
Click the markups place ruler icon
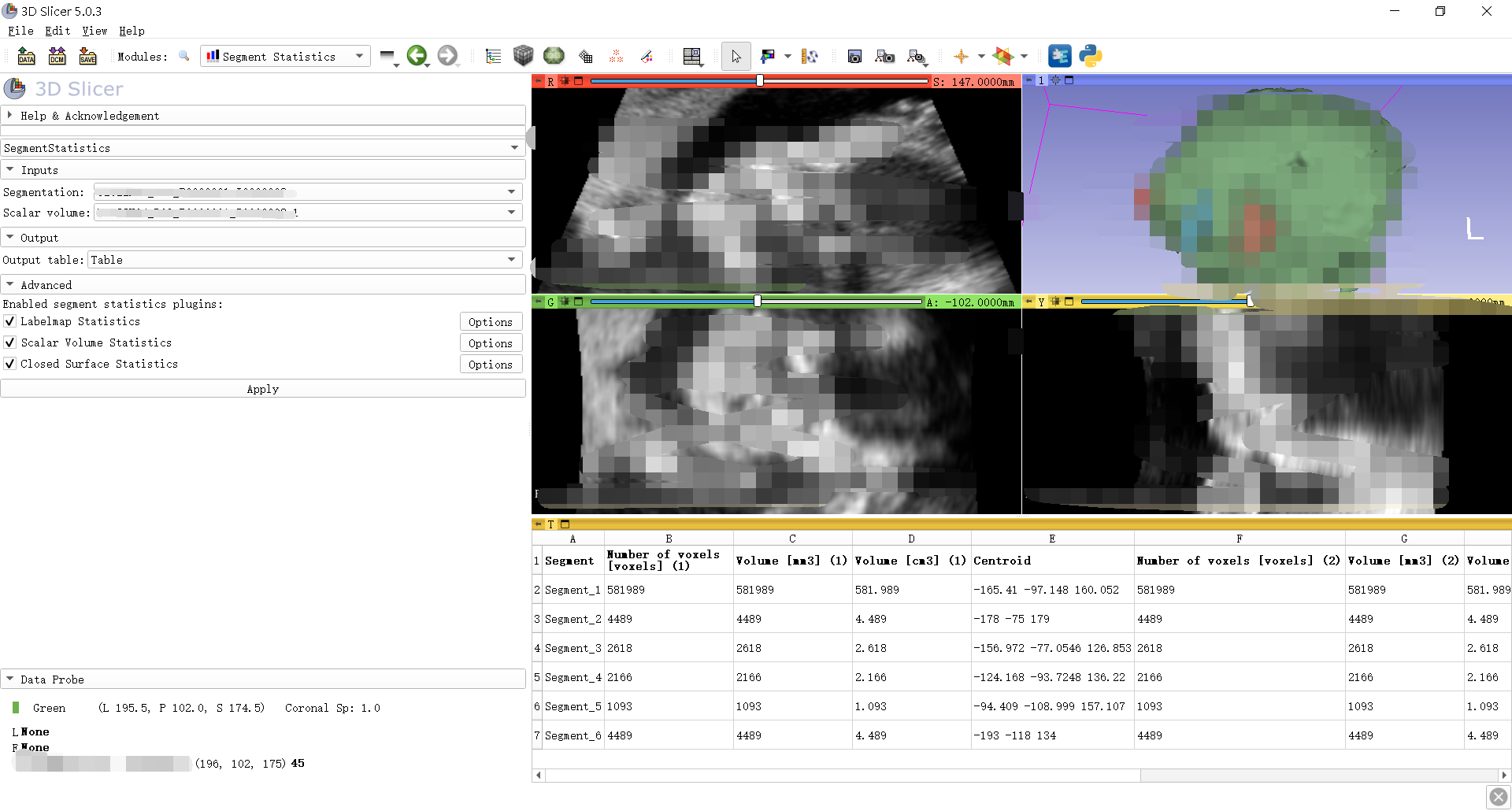[x=810, y=56]
